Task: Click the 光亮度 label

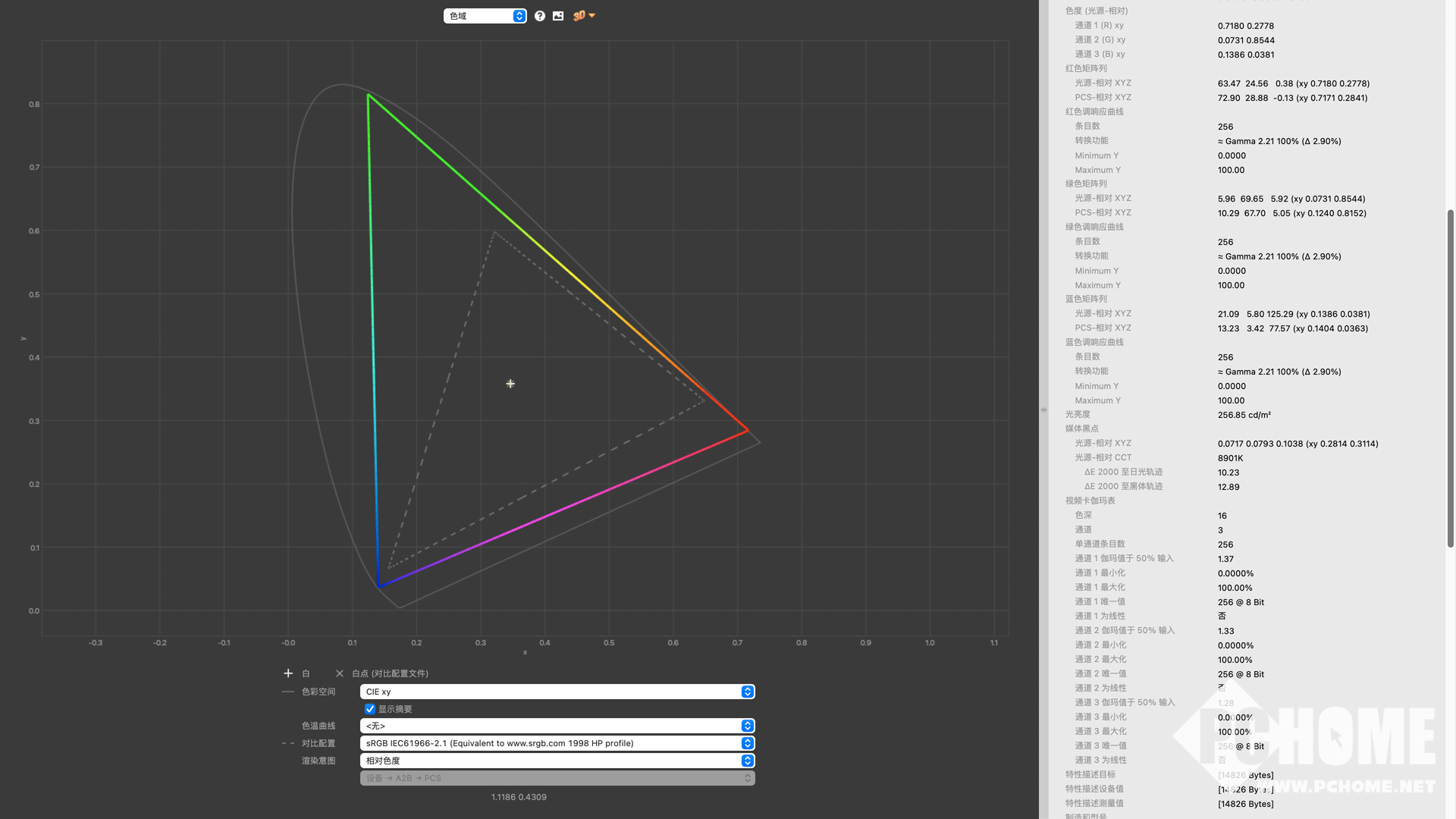Action: 1078,414
